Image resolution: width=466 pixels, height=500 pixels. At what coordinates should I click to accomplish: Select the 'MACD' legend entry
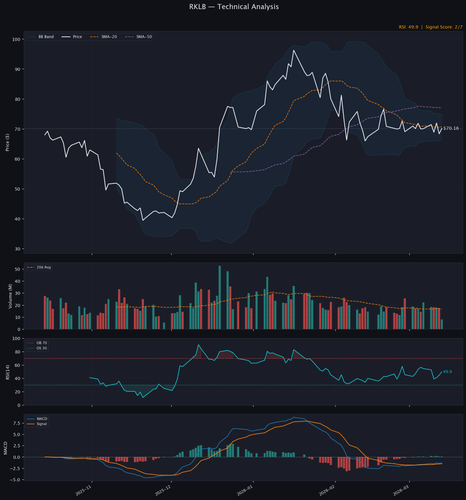click(x=37, y=419)
